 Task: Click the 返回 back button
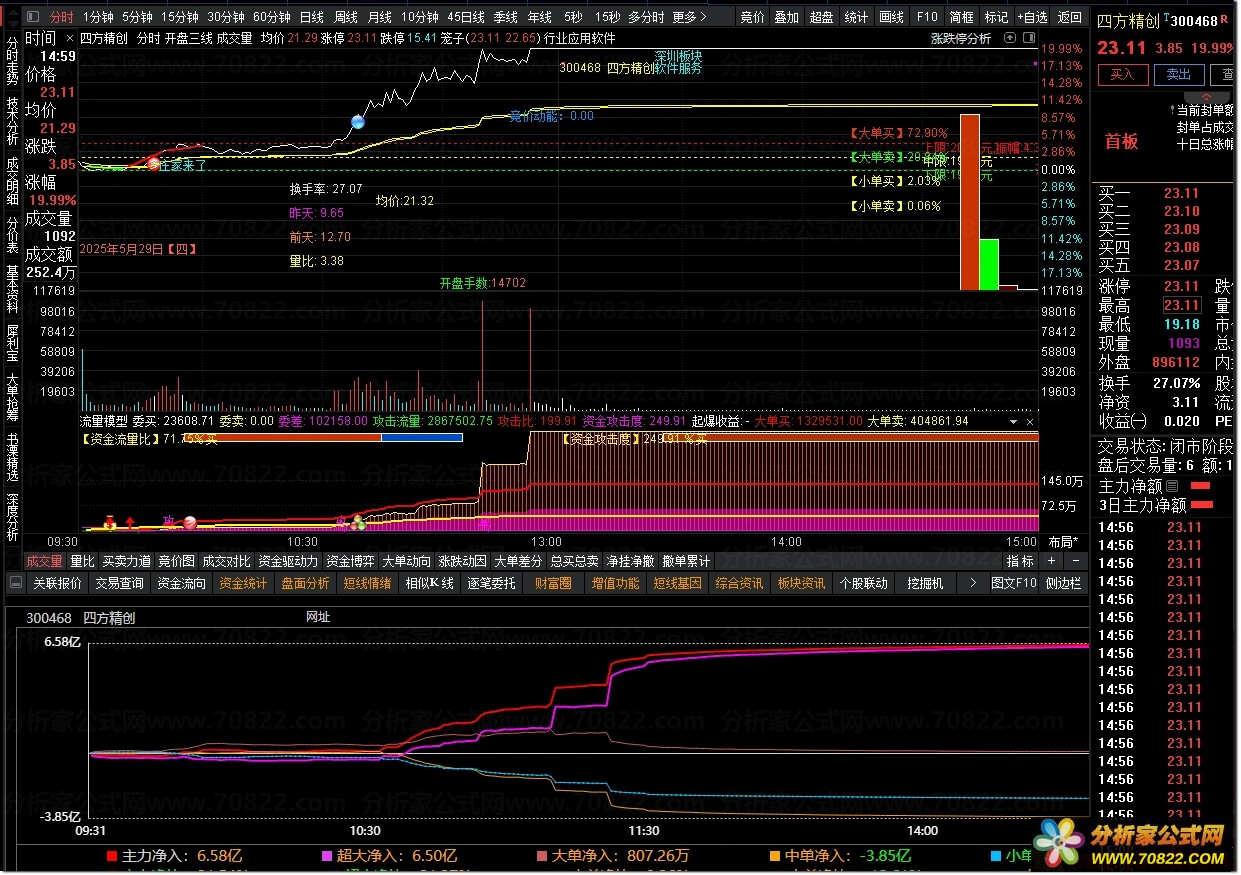click(1069, 17)
